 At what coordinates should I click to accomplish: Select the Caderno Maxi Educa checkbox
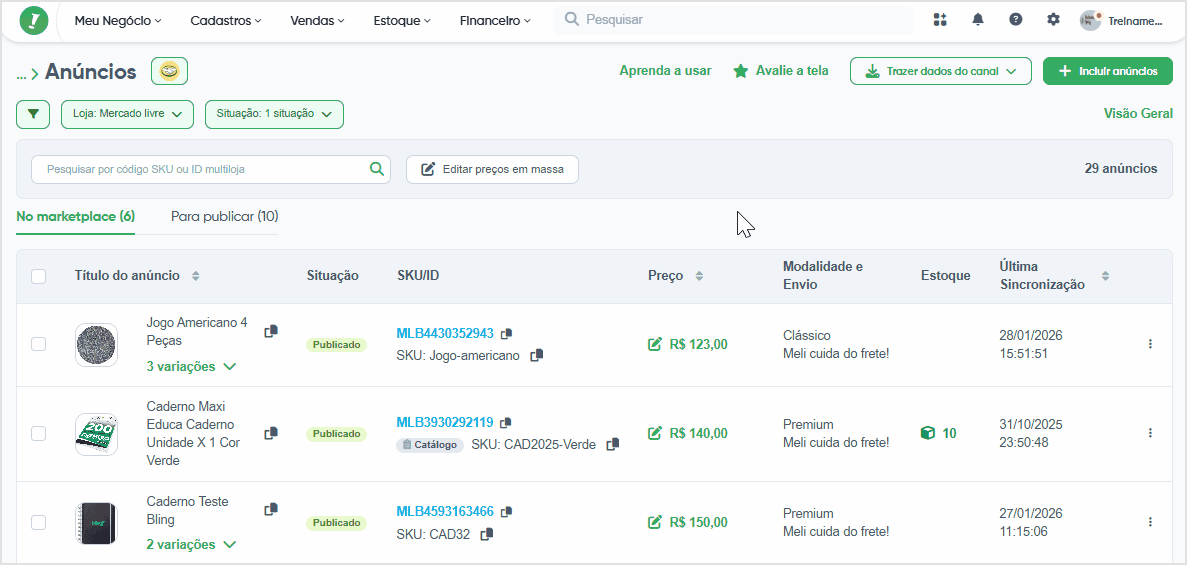pyautogui.click(x=39, y=433)
